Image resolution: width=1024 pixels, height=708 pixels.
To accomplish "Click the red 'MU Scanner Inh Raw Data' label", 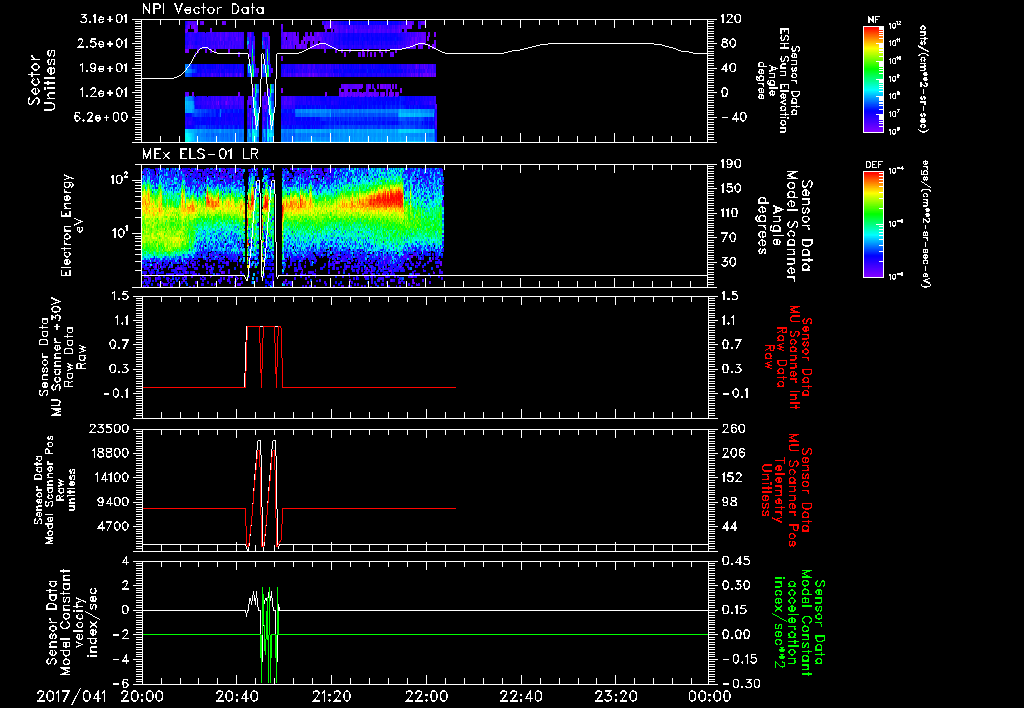I will click(x=788, y=357).
